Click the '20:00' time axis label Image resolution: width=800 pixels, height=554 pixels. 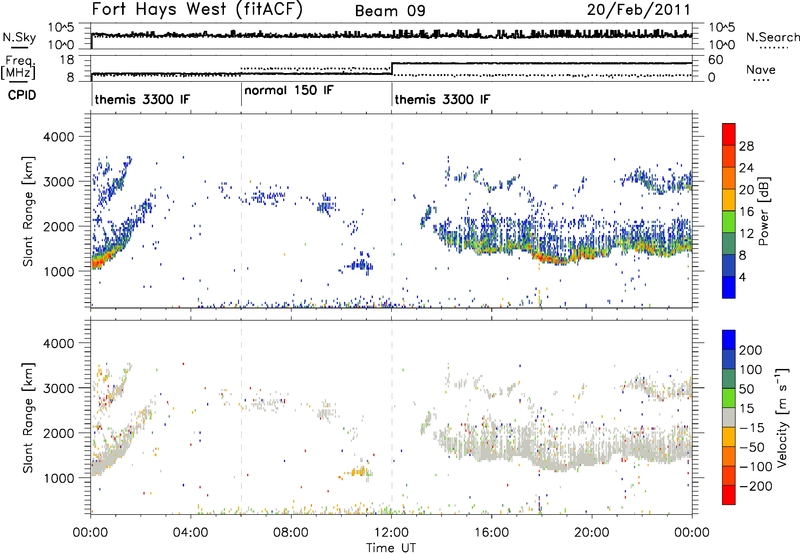pyautogui.click(x=591, y=533)
